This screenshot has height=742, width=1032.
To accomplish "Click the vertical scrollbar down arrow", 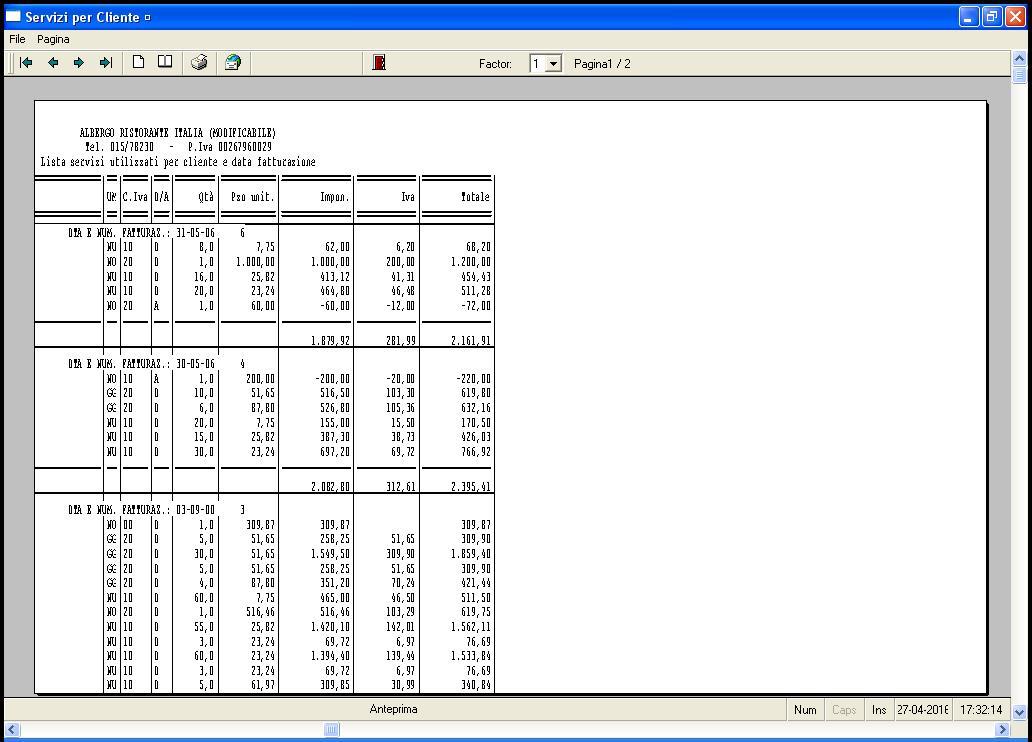I will pyautogui.click(x=1019, y=712).
